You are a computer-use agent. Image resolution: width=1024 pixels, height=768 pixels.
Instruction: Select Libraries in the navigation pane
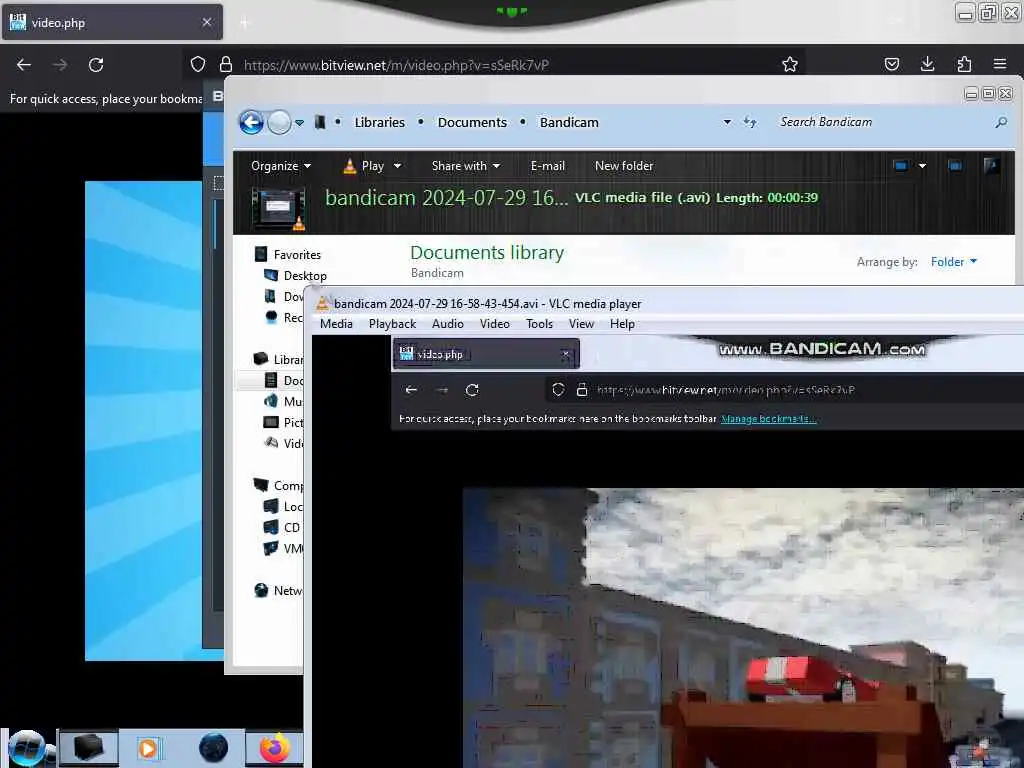point(278,359)
